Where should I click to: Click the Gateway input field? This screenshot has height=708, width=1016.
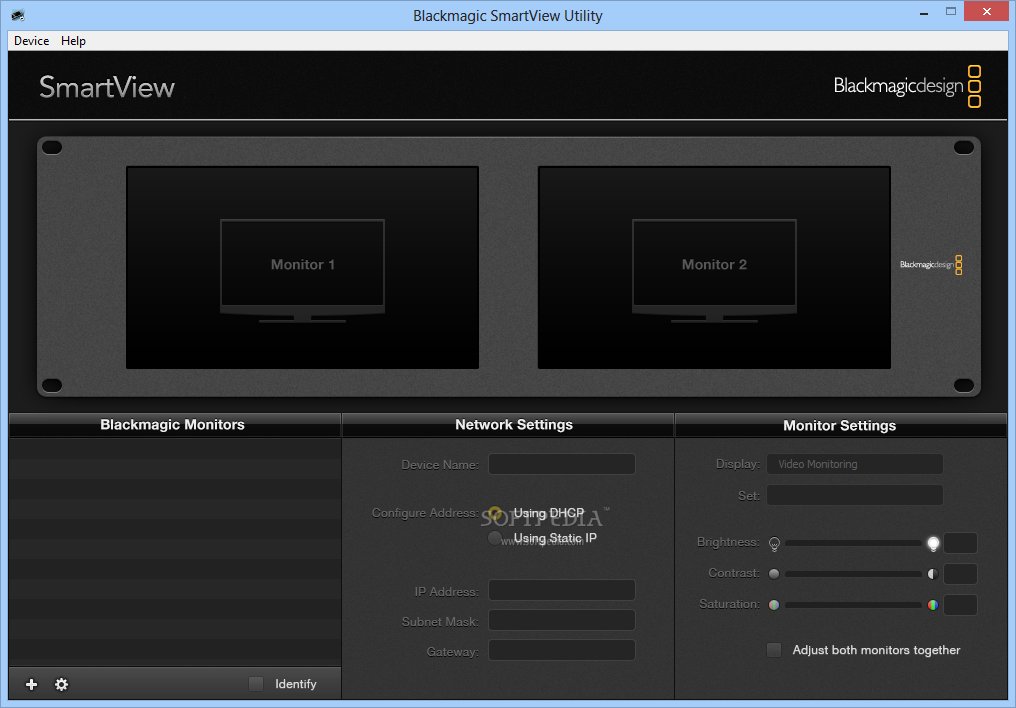click(x=562, y=651)
